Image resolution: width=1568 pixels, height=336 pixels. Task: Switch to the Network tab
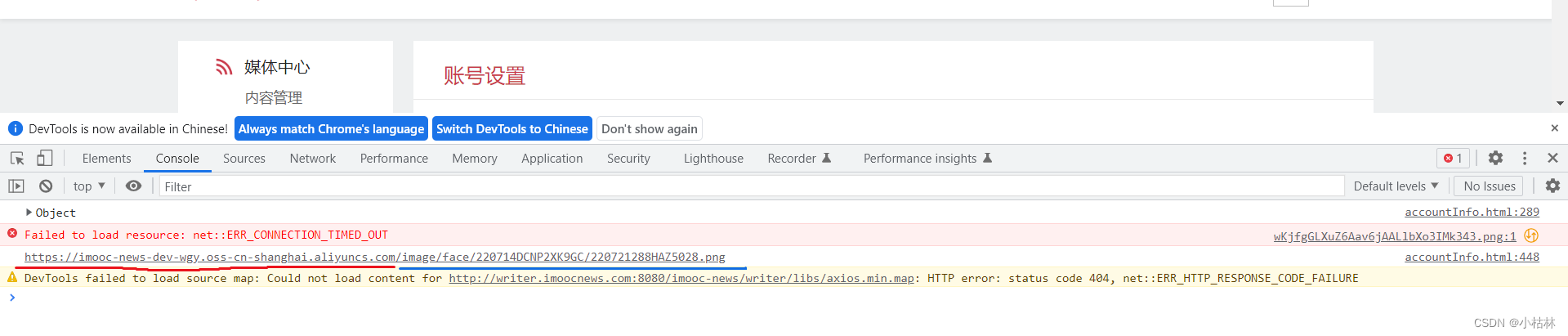click(x=312, y=159)
